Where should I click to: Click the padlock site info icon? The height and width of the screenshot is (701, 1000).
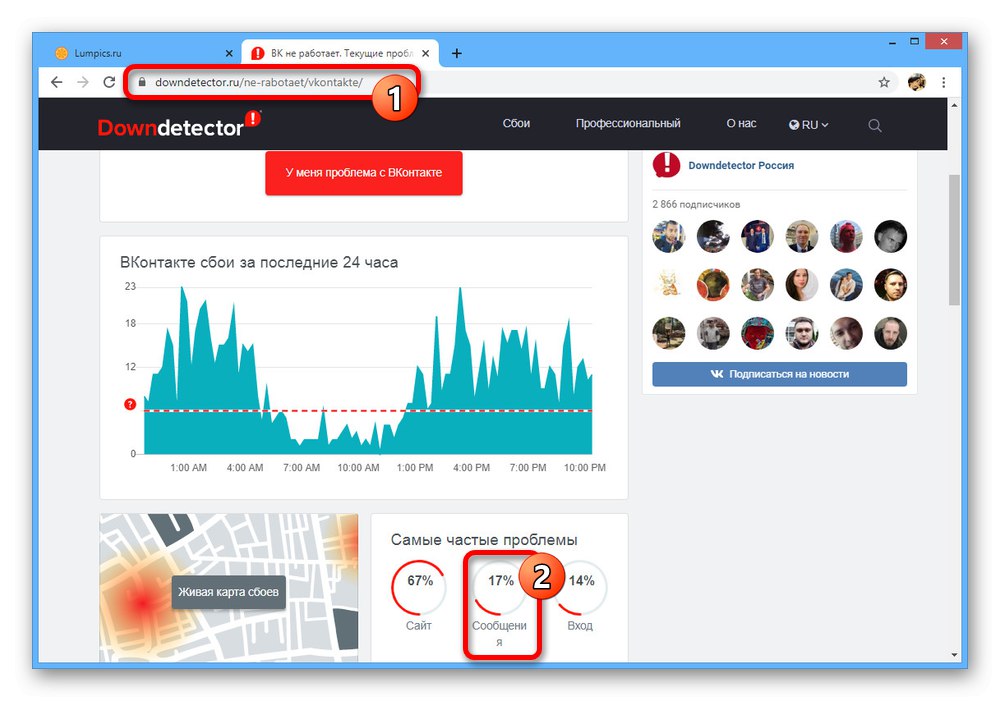142,82
